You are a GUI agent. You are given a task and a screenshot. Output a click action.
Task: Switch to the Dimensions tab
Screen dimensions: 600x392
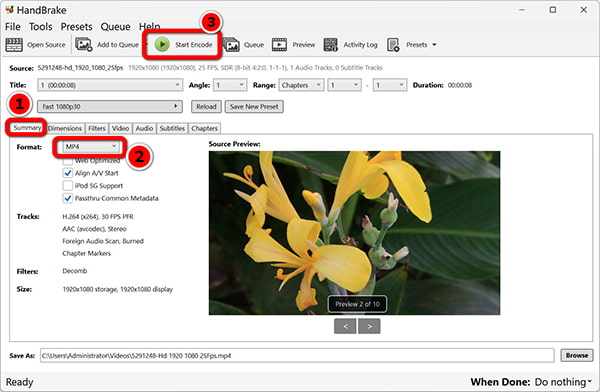(x=65, y=128)
